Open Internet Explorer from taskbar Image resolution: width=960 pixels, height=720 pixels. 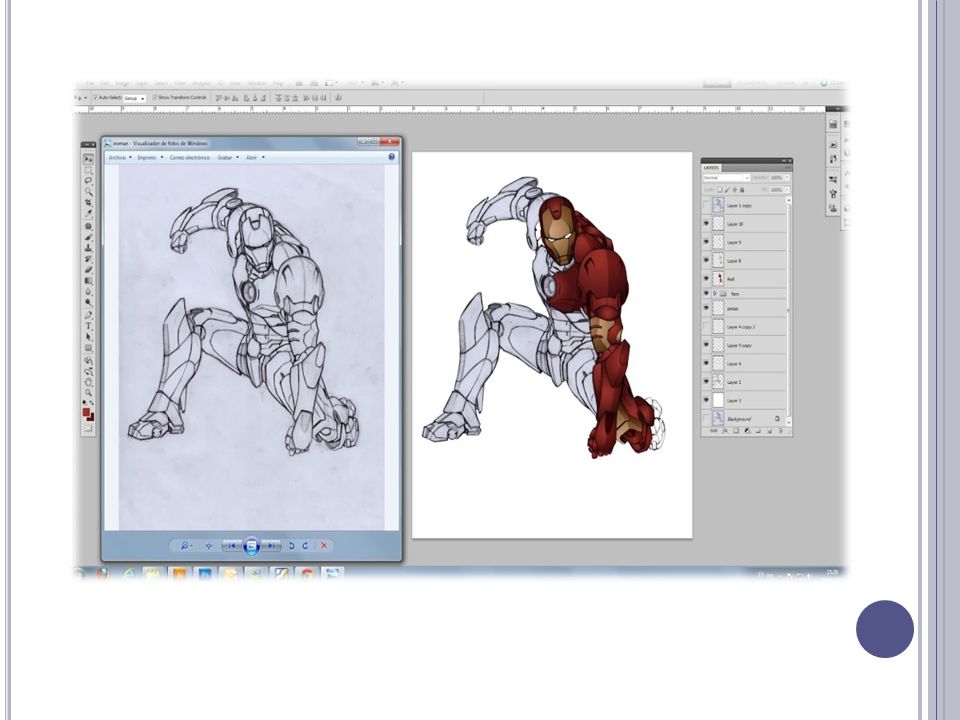(x=130, y=574)
